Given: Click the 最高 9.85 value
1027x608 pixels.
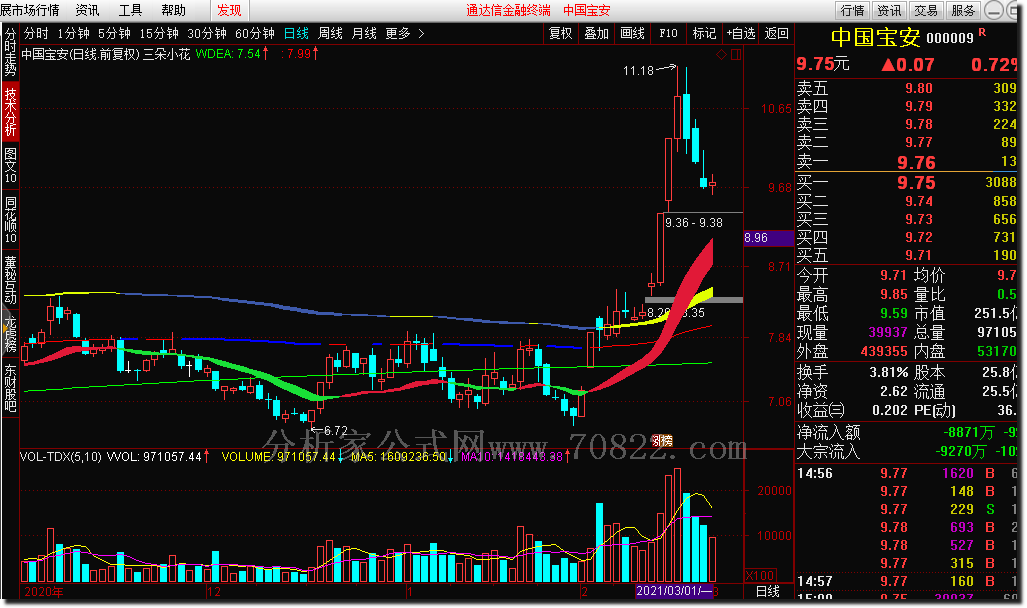Looking at the screenshot, I should tap(893, 295).
